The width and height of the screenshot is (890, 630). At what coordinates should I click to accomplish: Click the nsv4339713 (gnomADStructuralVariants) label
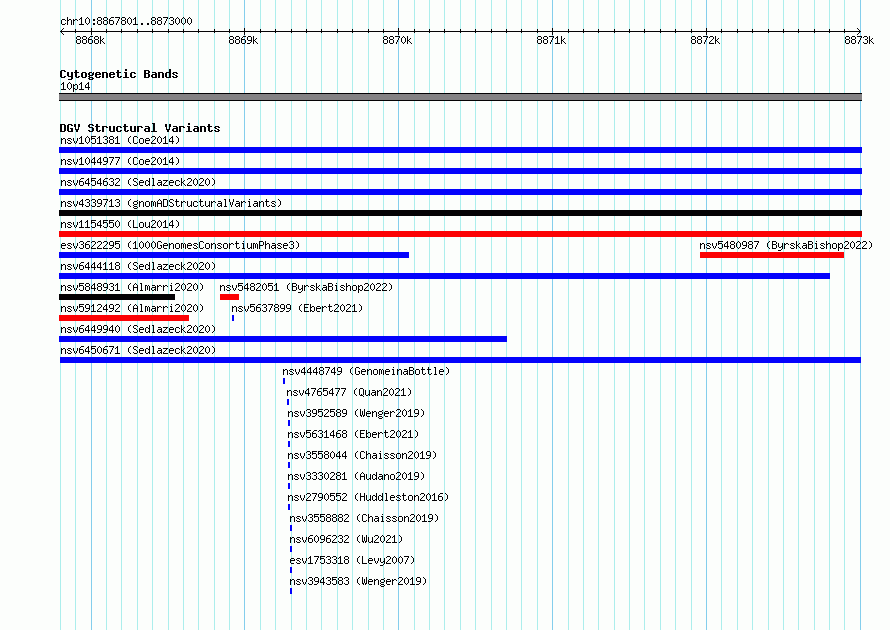(x=171, y=203)
